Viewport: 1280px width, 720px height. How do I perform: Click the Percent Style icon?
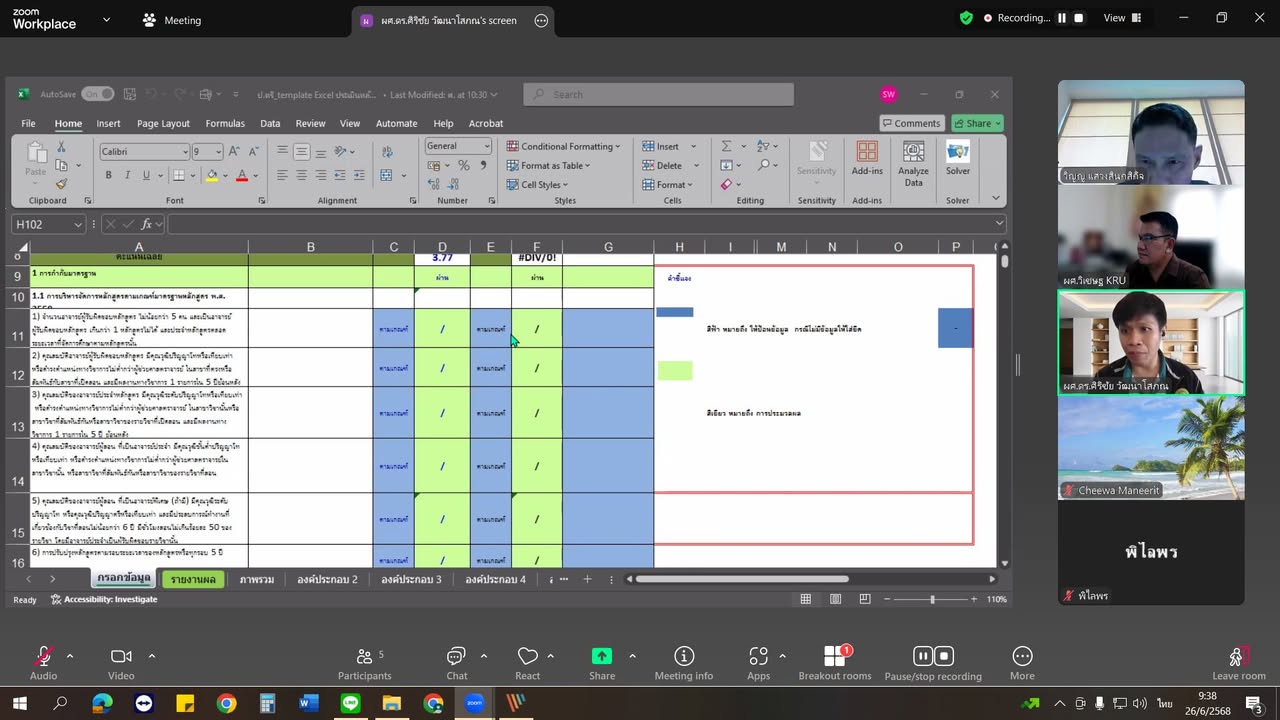[463, 166]
